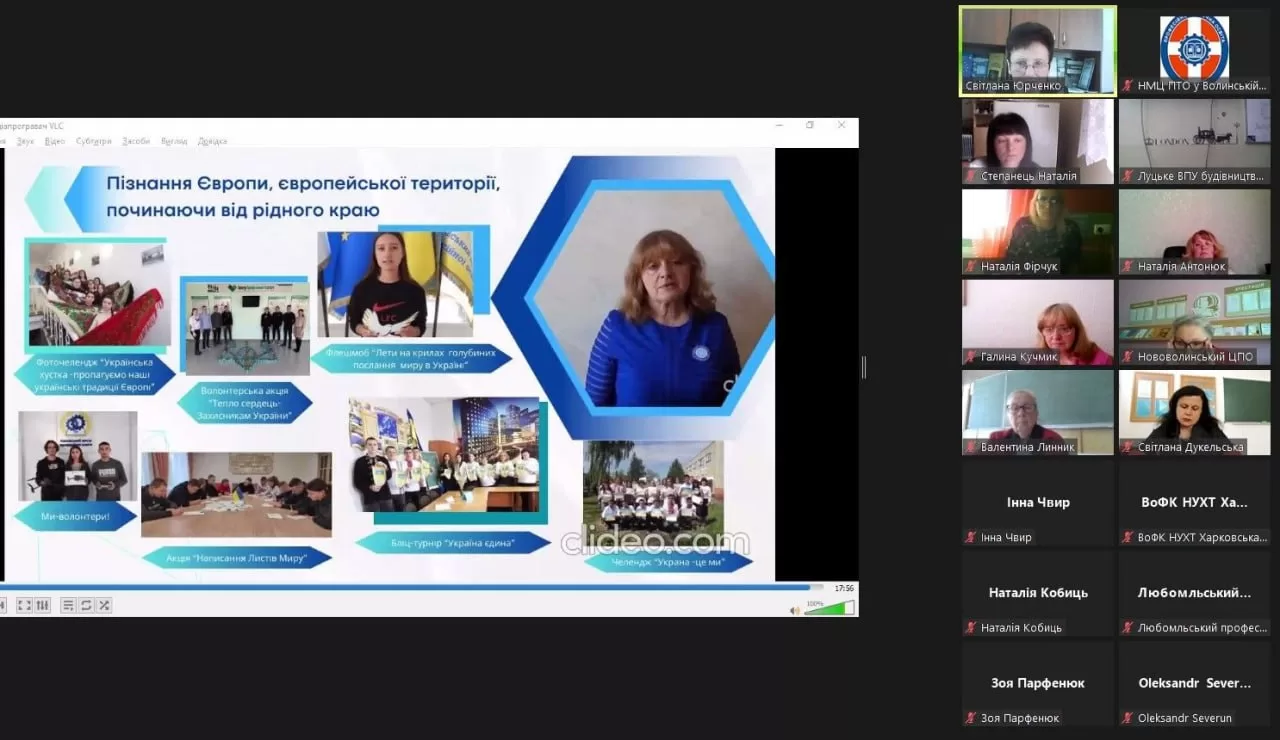This screenshot has height=740, width=1280.
Task: Click muted mic icon beside Oleksandr Severun
Action: tap(1127, 718)
